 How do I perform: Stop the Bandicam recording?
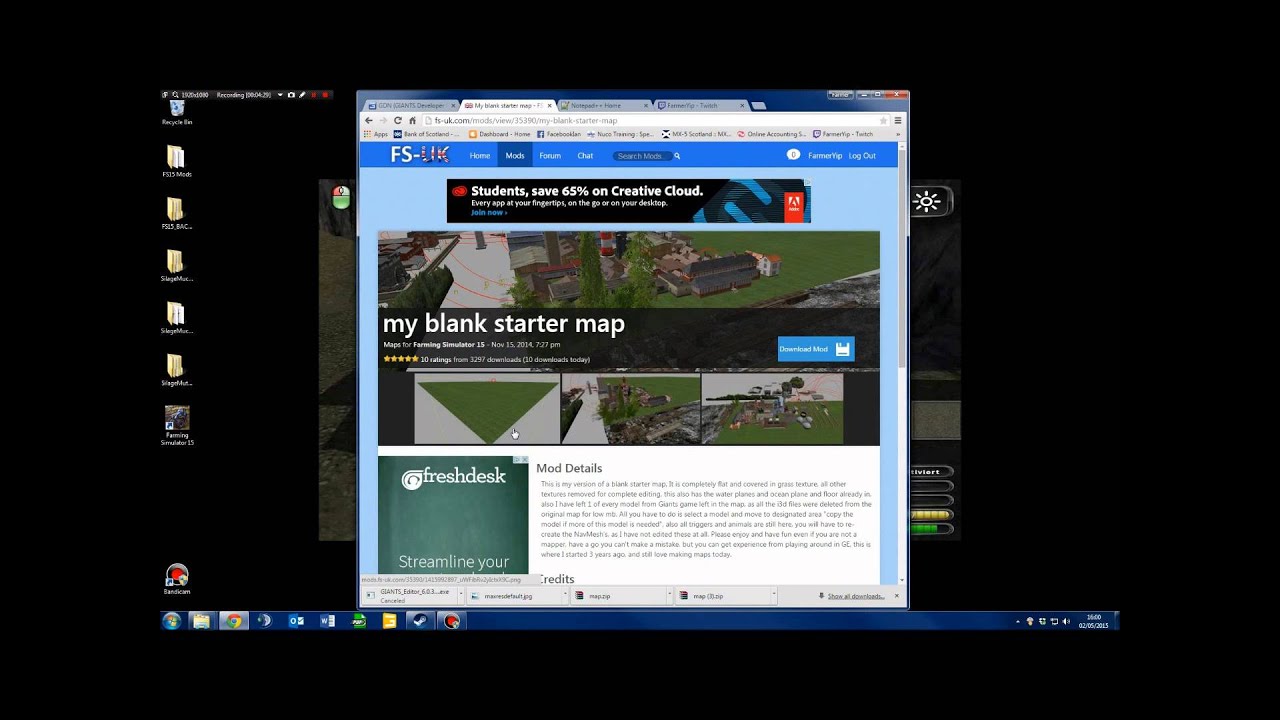coord(325,94)
